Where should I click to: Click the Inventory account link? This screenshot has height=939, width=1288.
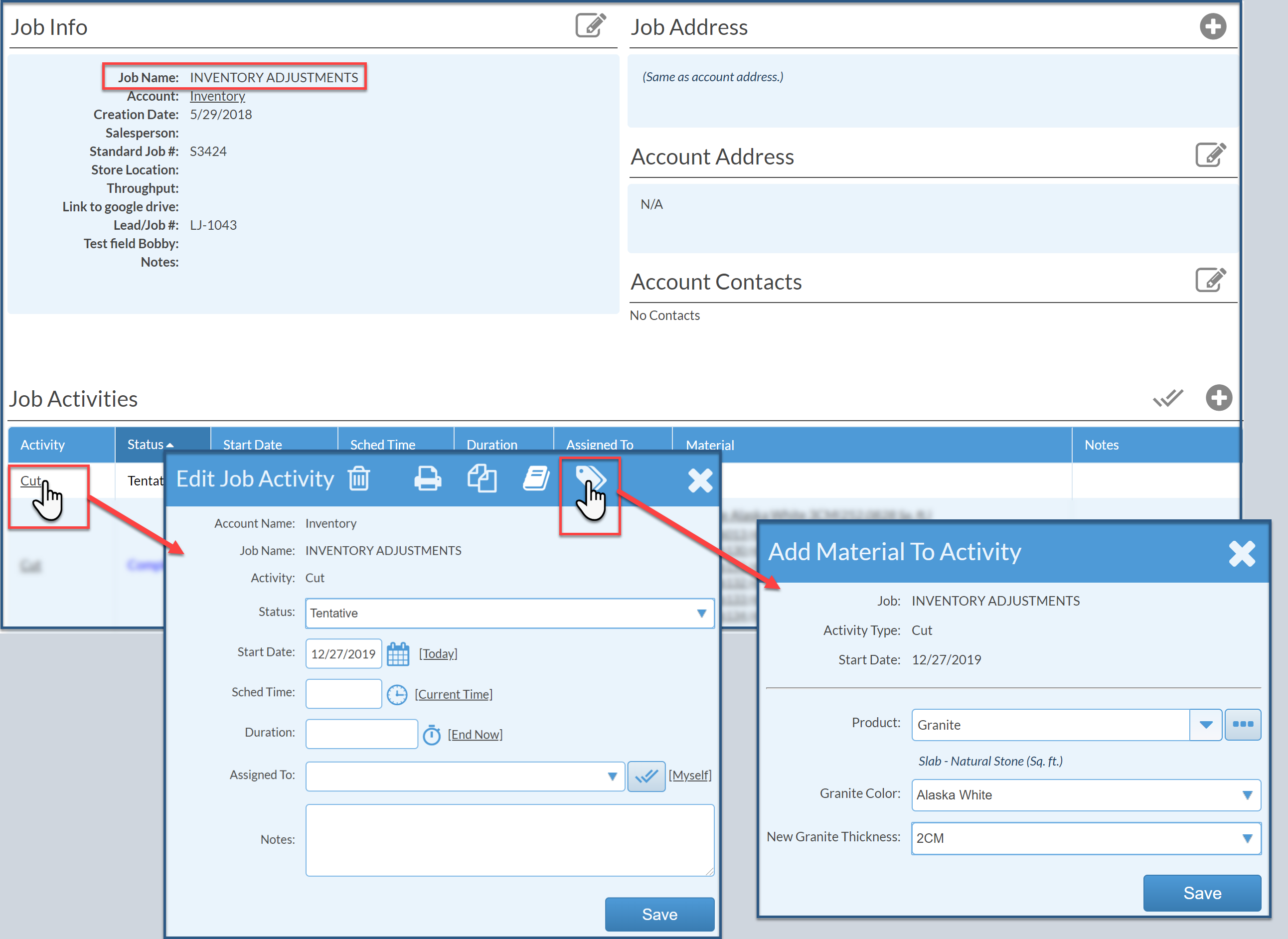click(x=217, y=96)
